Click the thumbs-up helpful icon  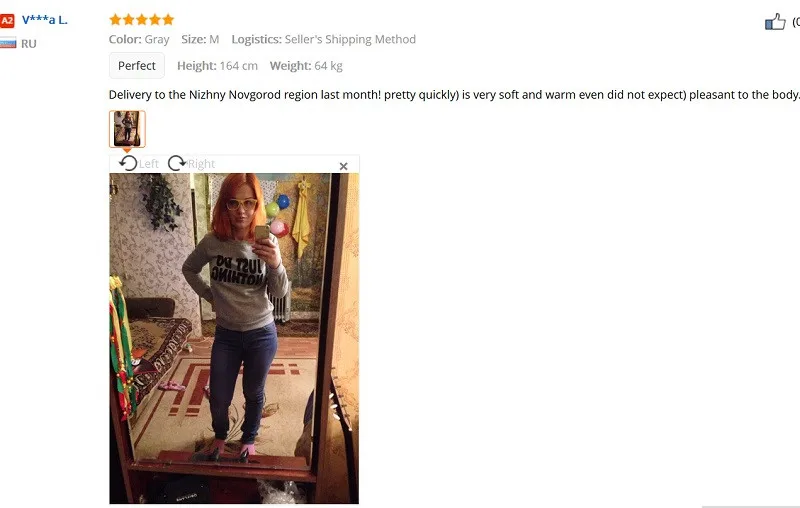(x=775, y=22)
